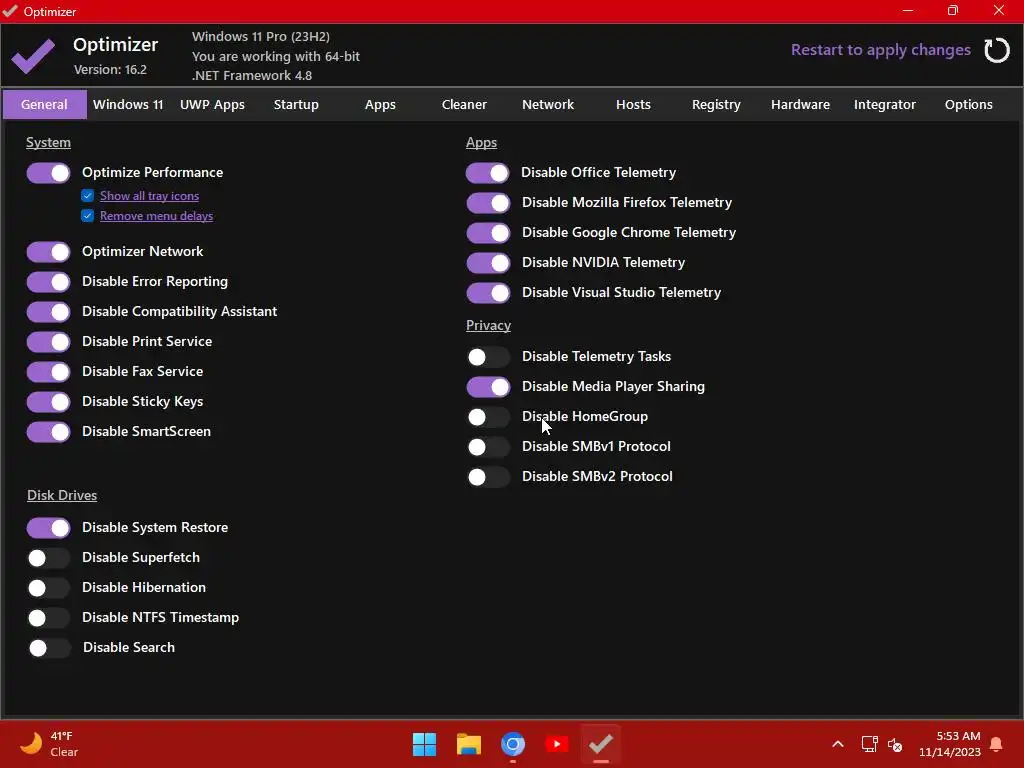
Task: Open YouTube app from taskbar
Action: (x=556, y=744)
